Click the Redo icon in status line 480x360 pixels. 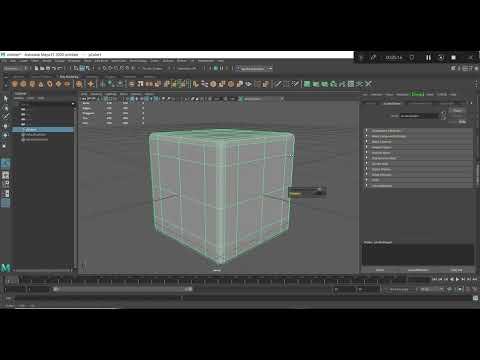coord(60,68)
